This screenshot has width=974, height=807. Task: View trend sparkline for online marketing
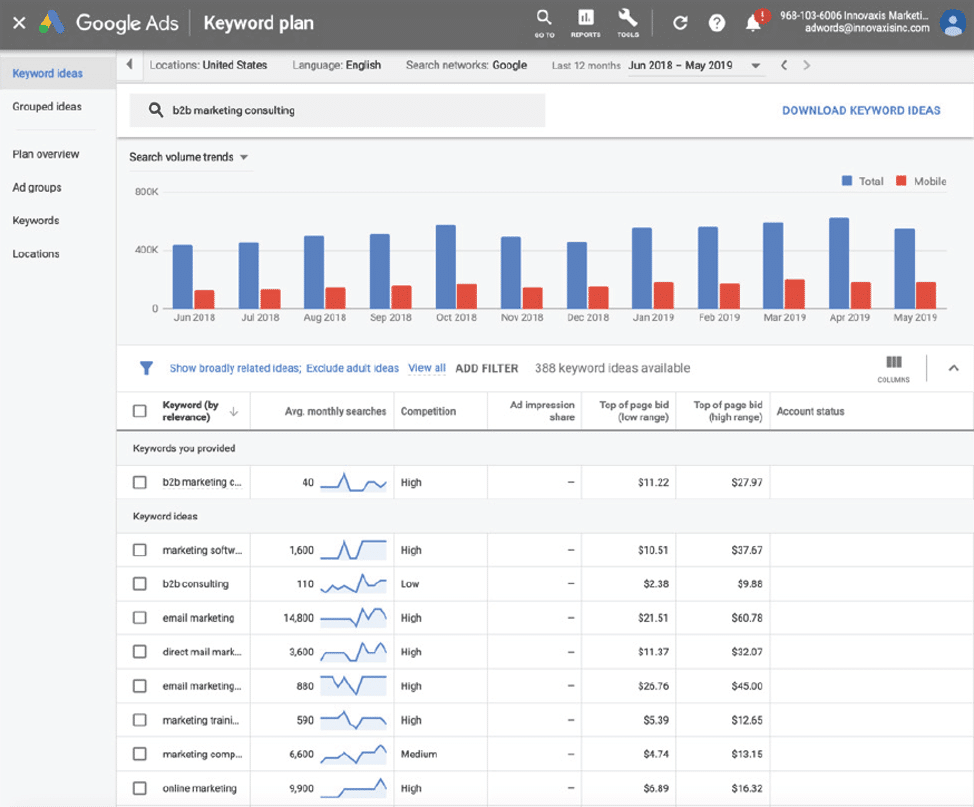tap(353, 788)
